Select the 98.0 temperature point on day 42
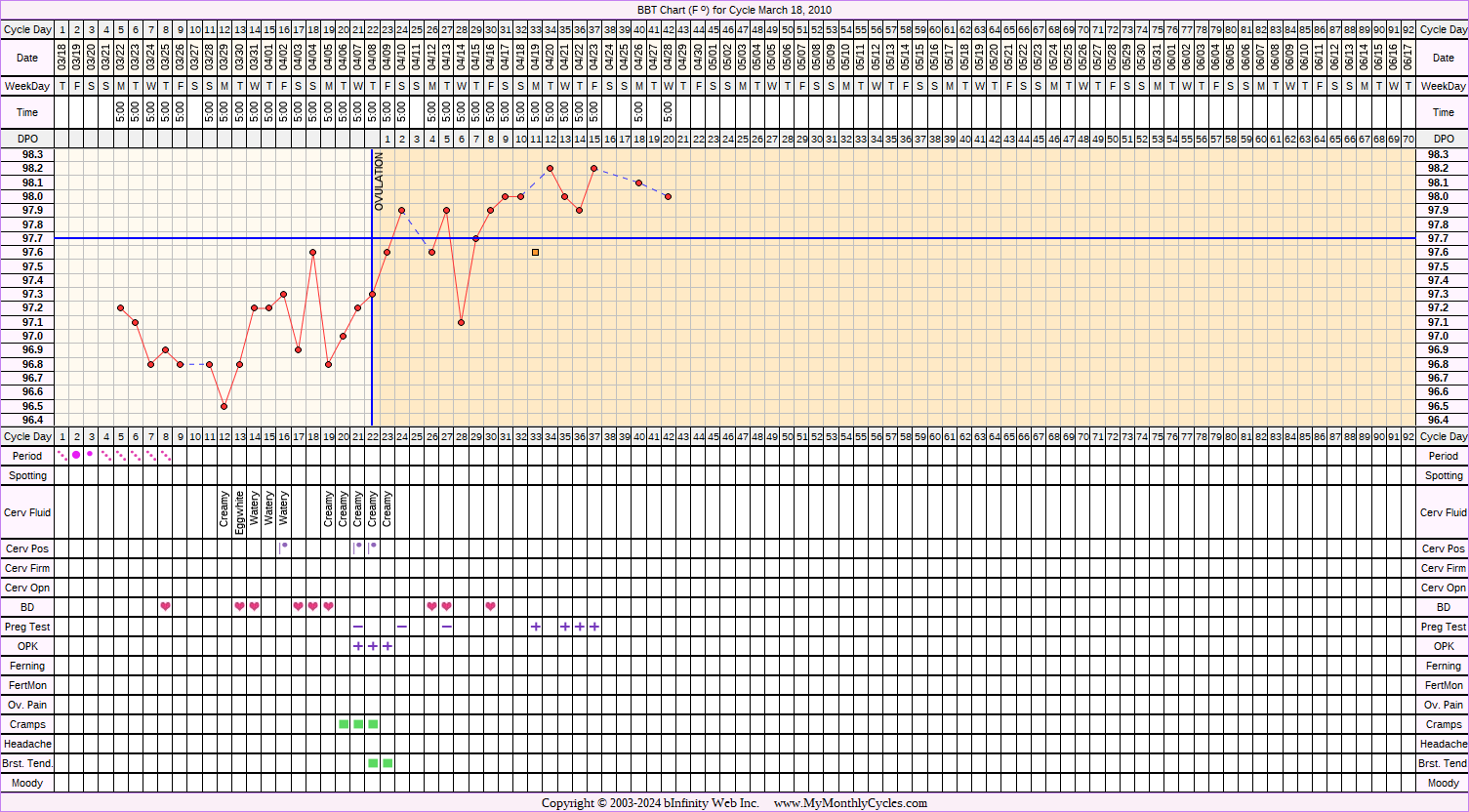The width and height of the screenshot is (1469, 812). [x=669, y=196]
